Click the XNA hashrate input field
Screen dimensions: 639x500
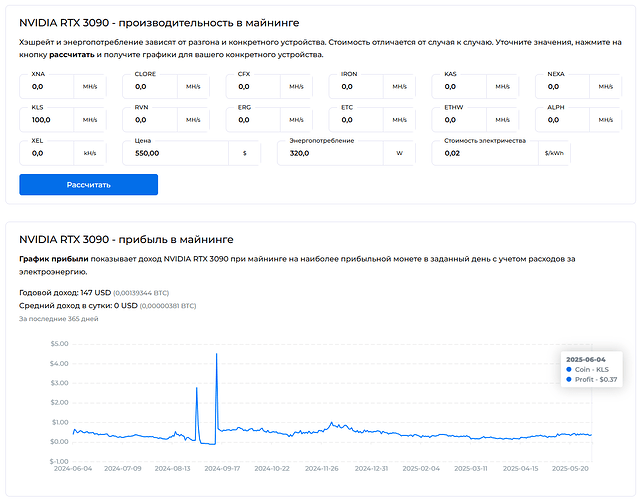[x=46, y=86]
